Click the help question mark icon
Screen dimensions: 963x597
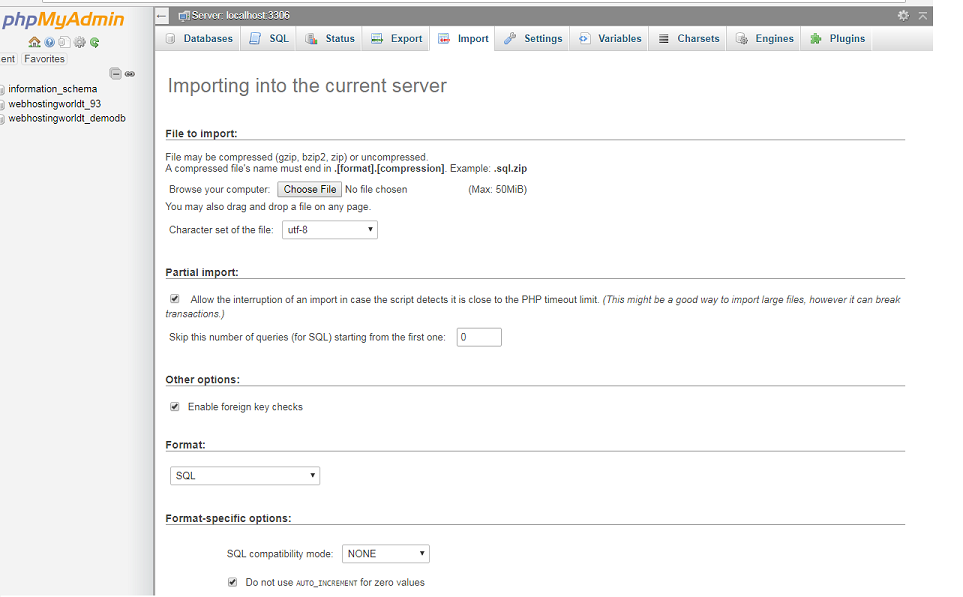49,43
